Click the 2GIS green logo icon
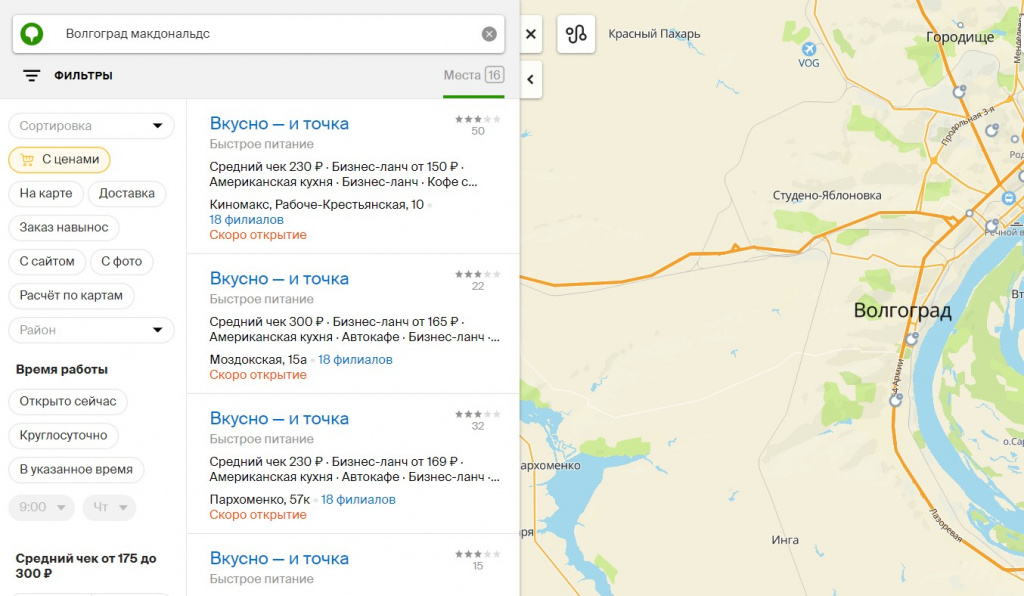1024x596 pixels. [x=32, y=34]
